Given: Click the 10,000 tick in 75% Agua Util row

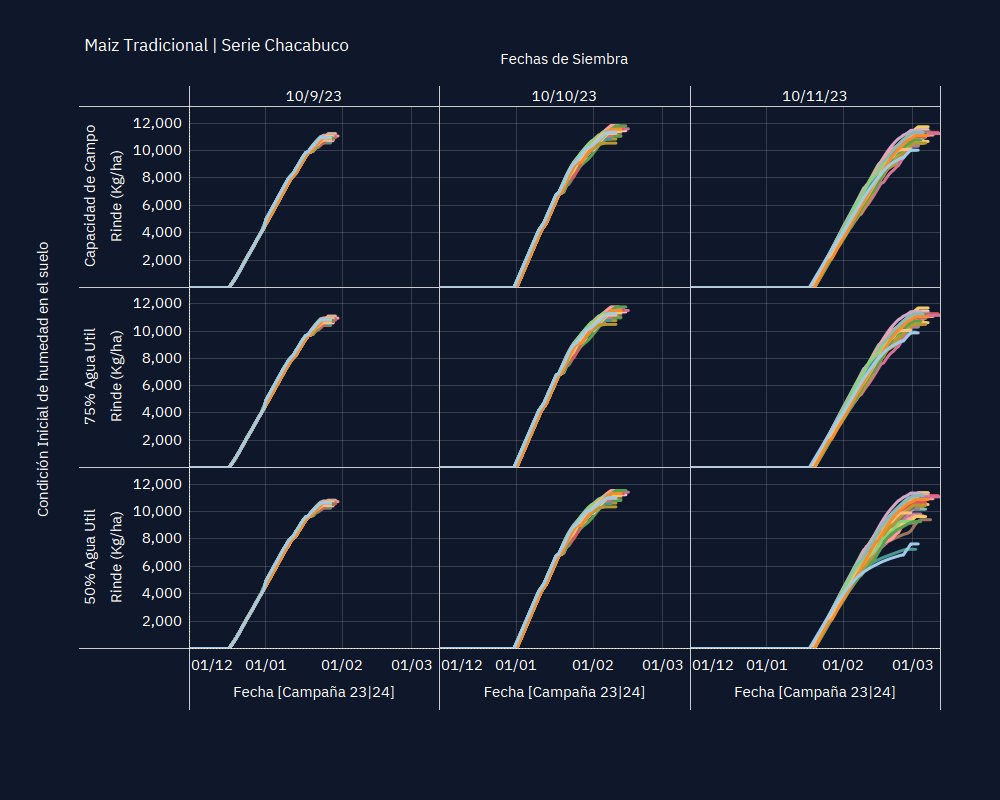Looking at the screenshot, I should coord(157,330).
